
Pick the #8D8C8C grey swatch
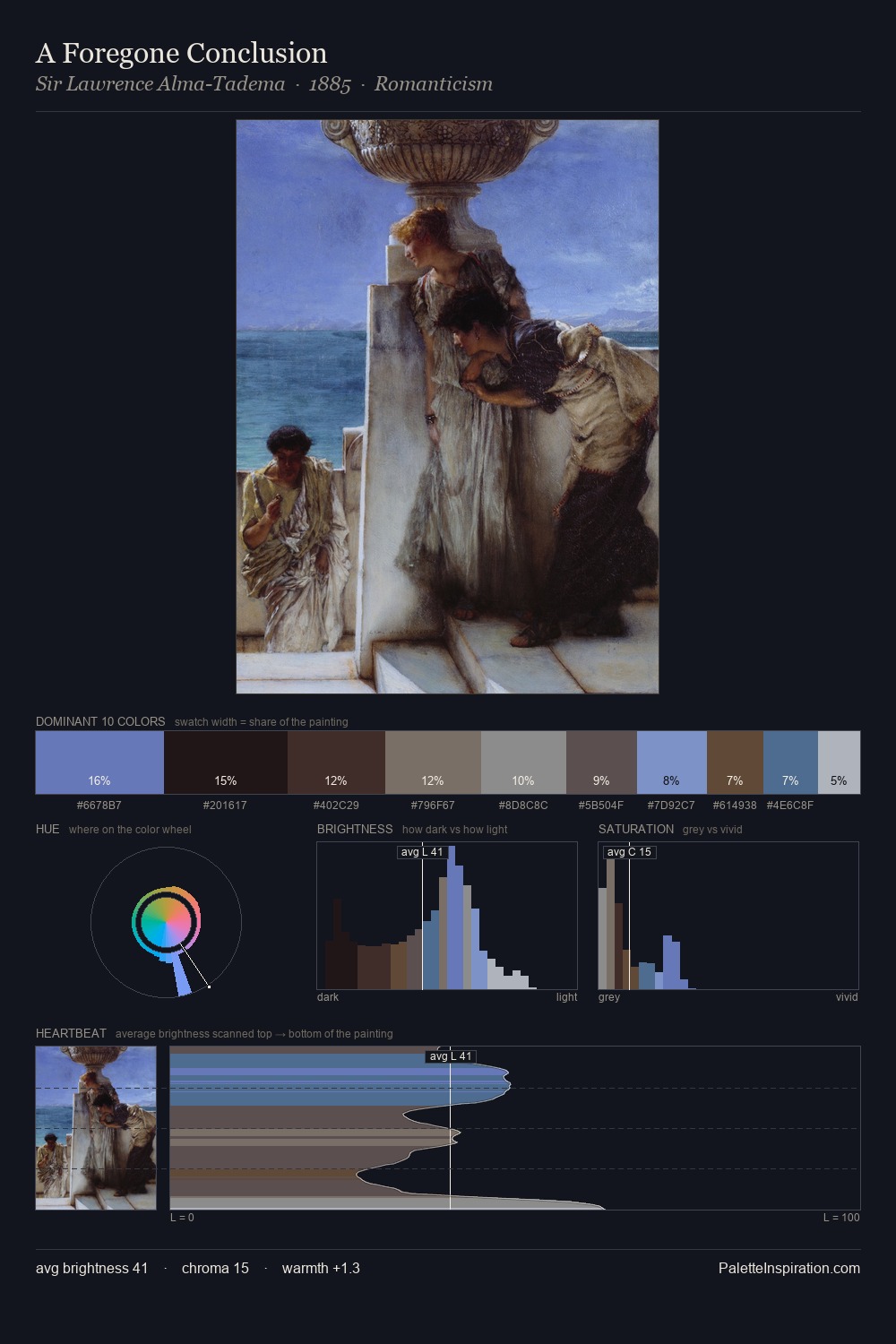point(523,762)
